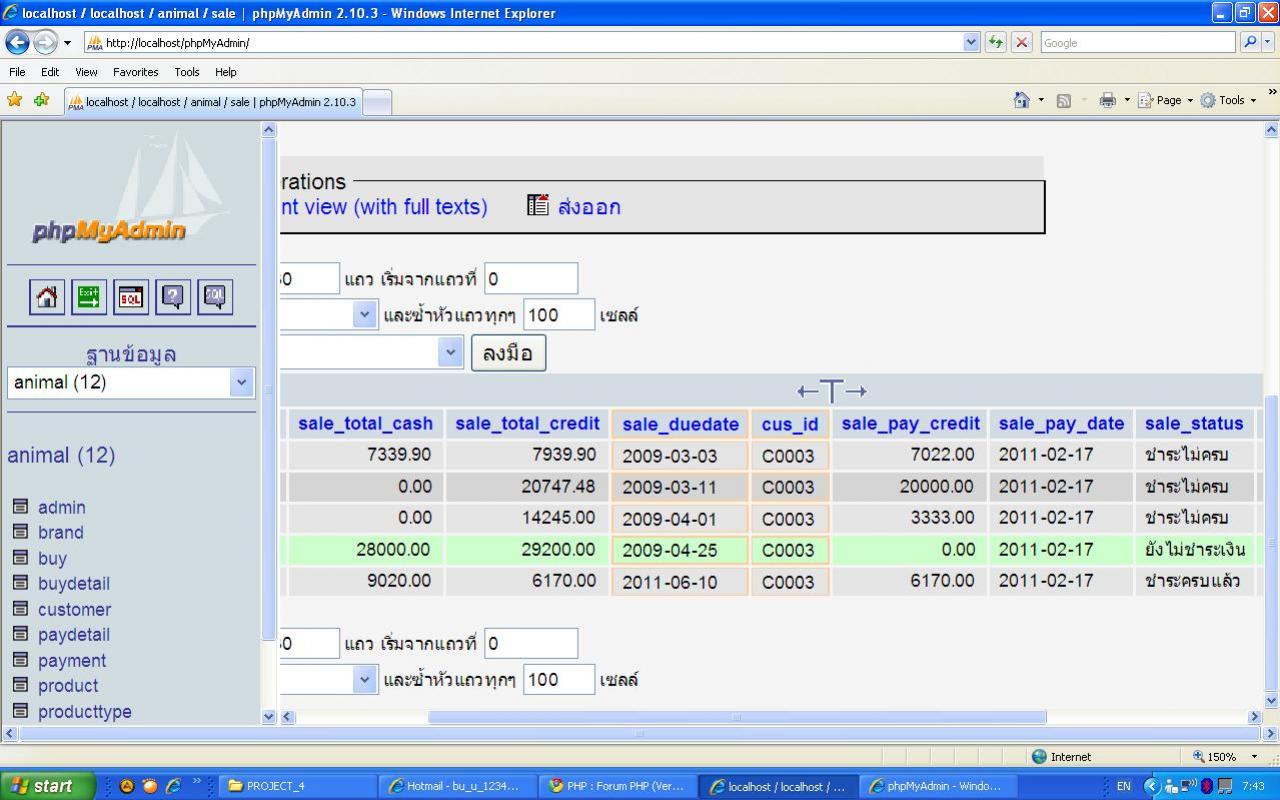
Task: Click the Start button
Action: 47,786
